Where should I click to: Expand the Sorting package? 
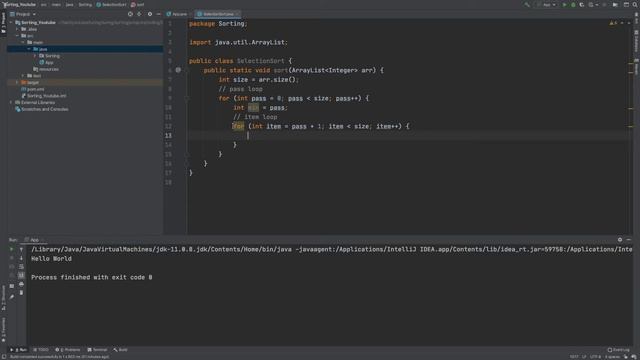point(35,56)
